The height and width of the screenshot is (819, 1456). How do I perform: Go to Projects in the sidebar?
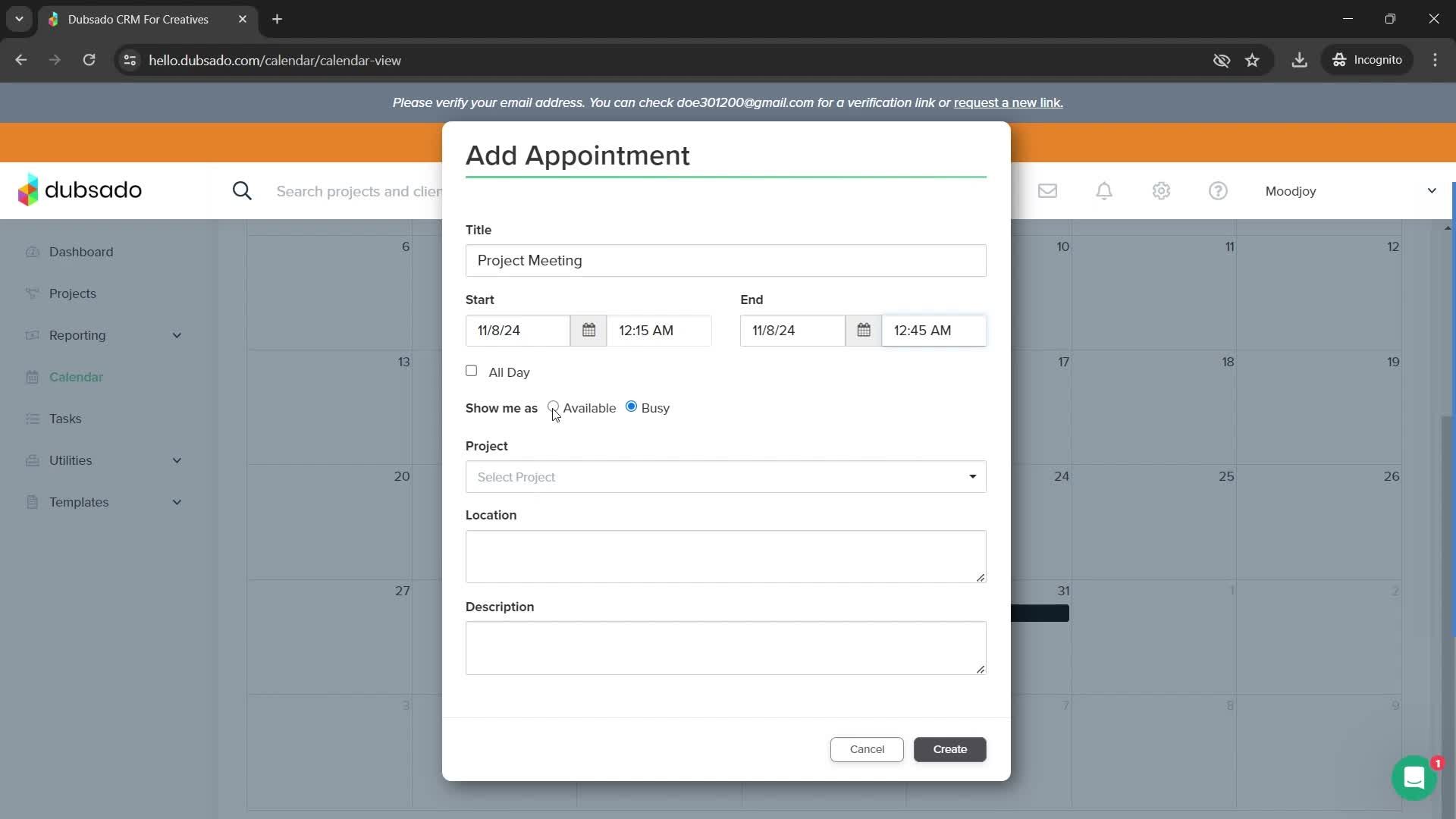tap(73, 293)
